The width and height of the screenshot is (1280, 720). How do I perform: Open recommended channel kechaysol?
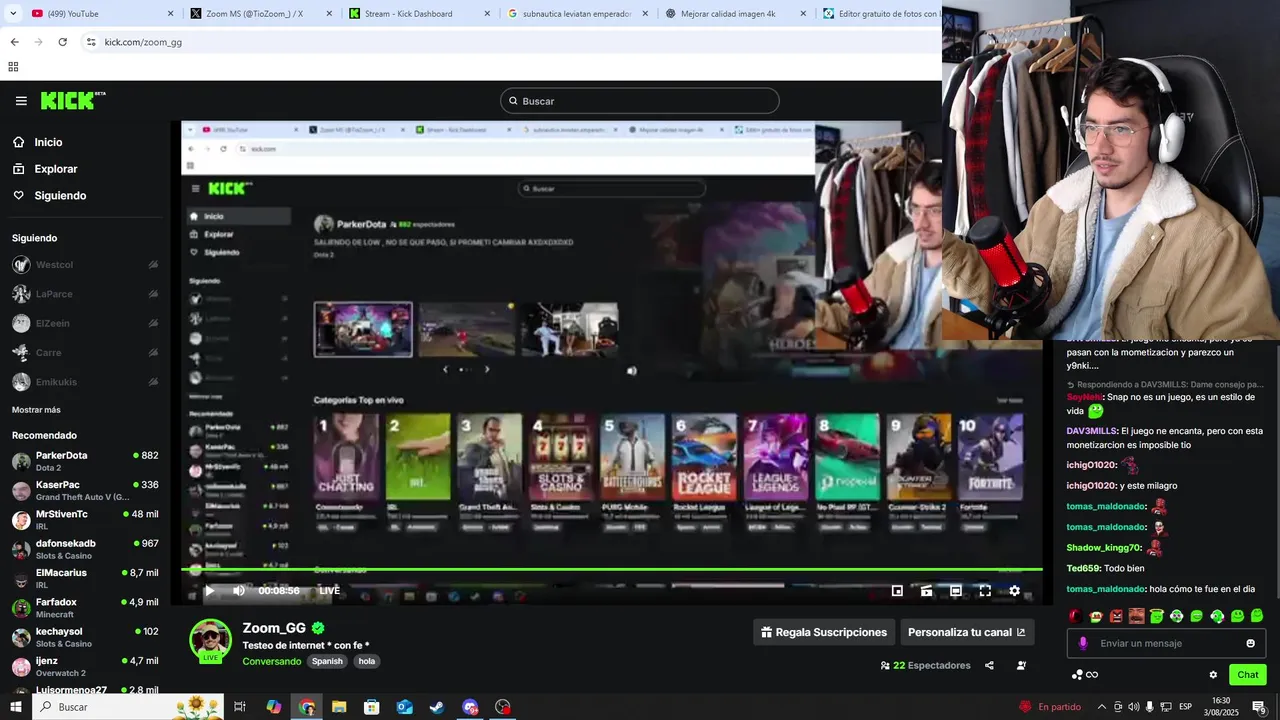85,637
